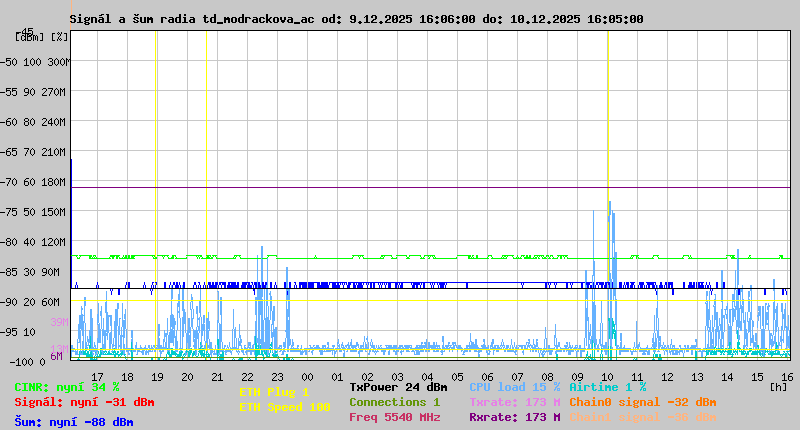Click hour '06' on the time axis

pyautogui.click(x=487, y=377)
